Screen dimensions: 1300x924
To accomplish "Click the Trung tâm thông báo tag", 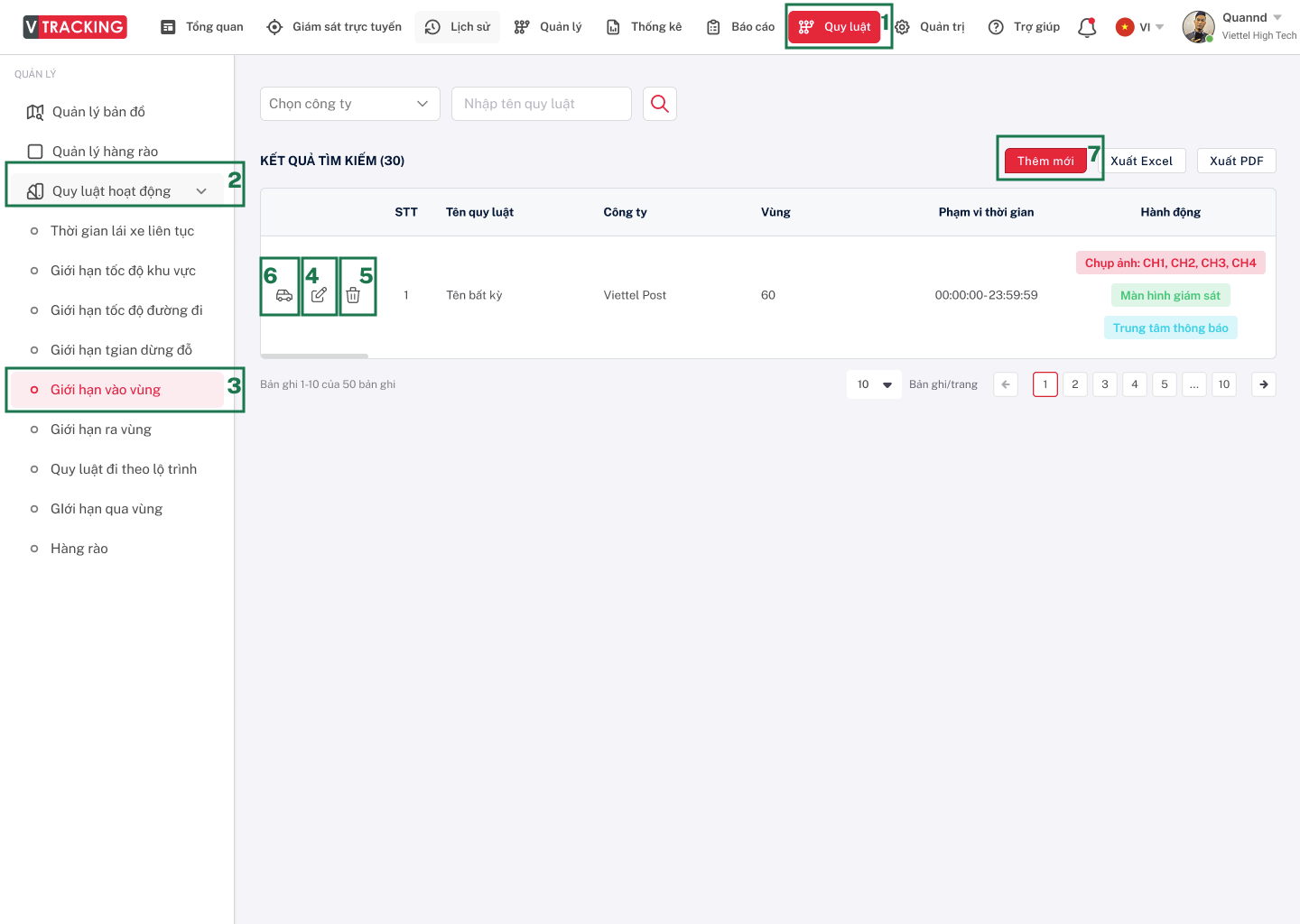I will pyautogui.click(x=1171, y=328).
